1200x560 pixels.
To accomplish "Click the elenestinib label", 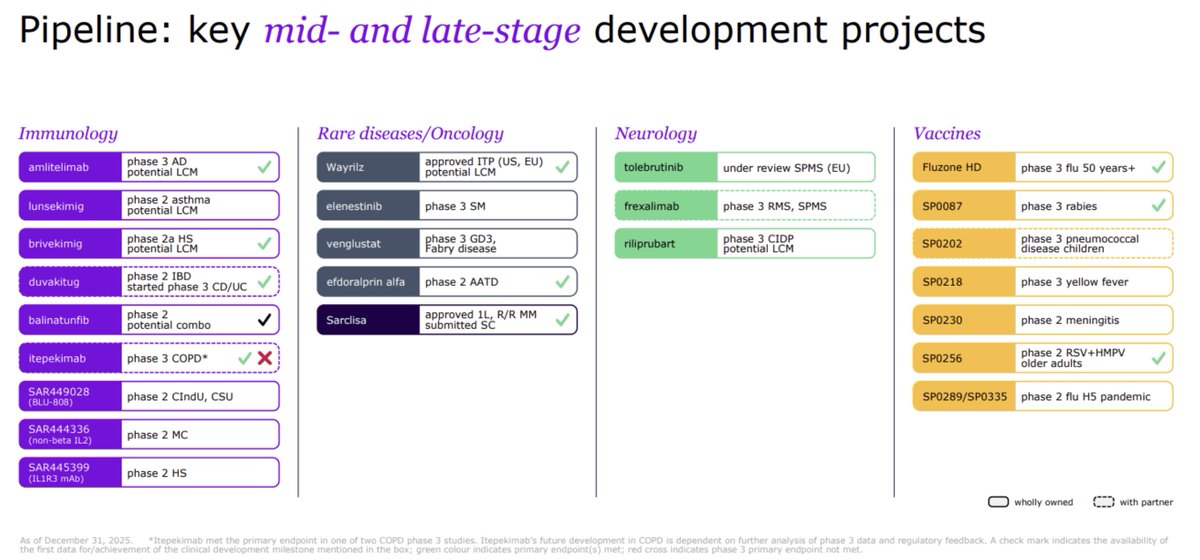I will coord(368,205).
